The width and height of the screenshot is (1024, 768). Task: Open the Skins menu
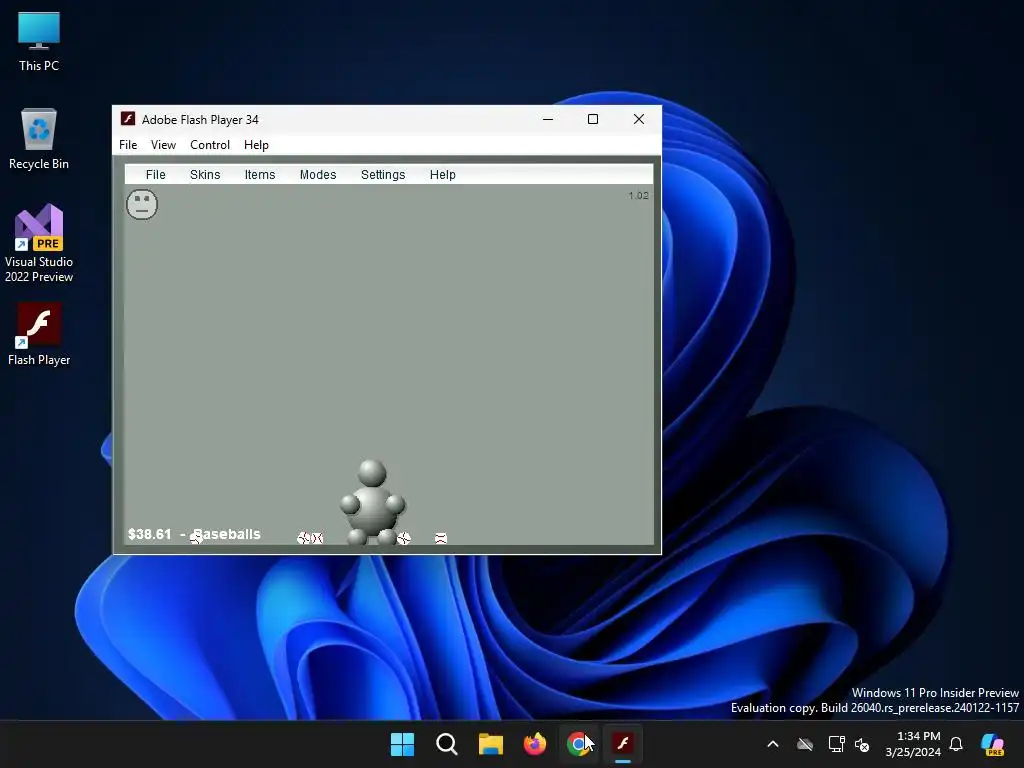pyautogui.click(x=205, y=174)
